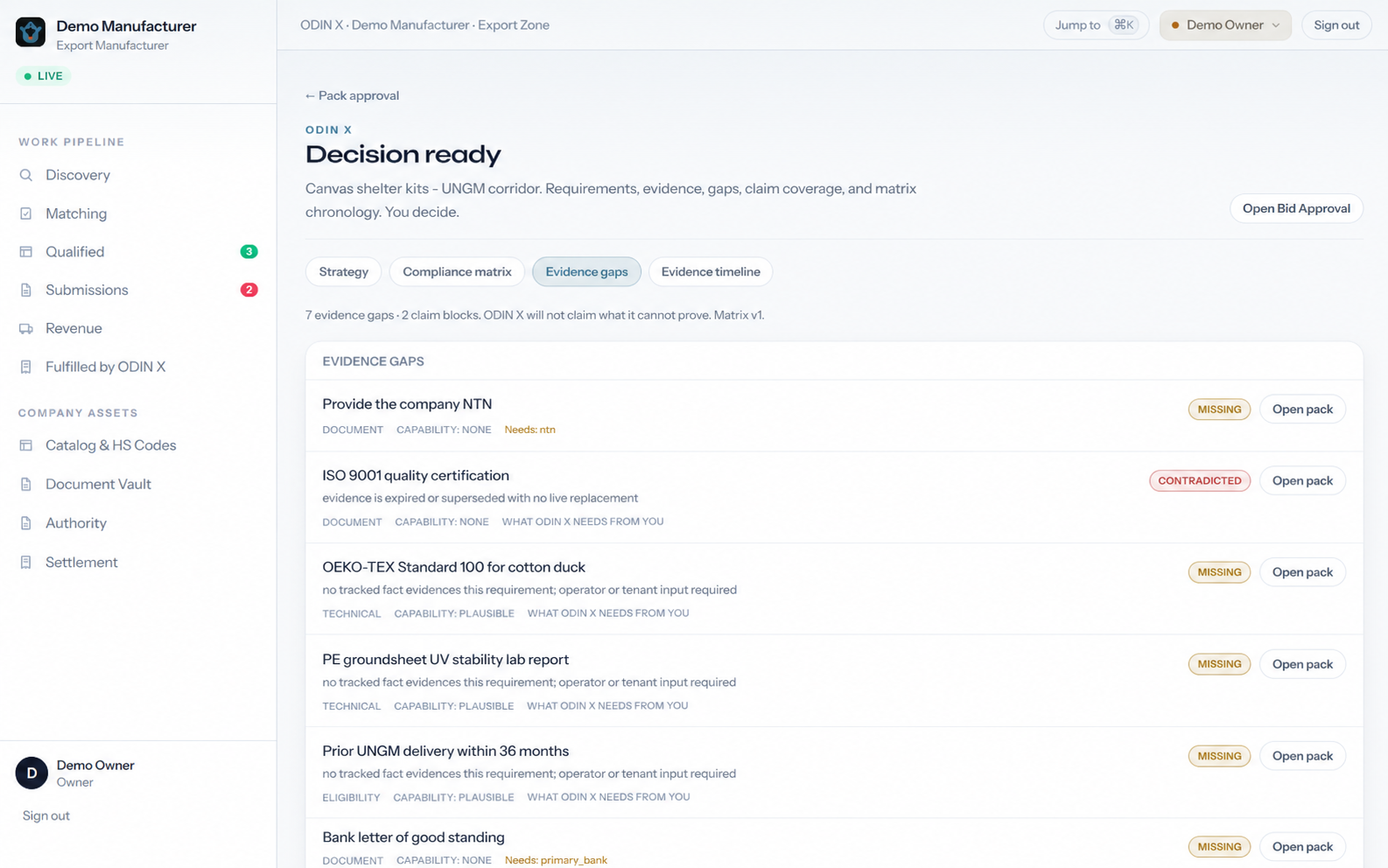Expand the Demo Owner role dropdown
This screenshot has width=1388, height=868.
tap(1225, 25)
